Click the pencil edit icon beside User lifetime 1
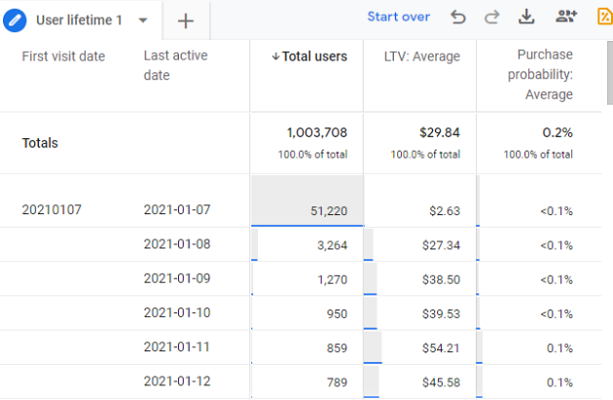The image size is (613, 400). pyautogui.click(x=16, y=20)
